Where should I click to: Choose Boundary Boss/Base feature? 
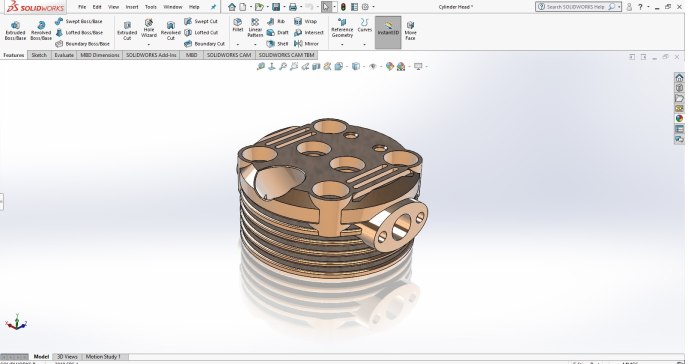(82, 44)
